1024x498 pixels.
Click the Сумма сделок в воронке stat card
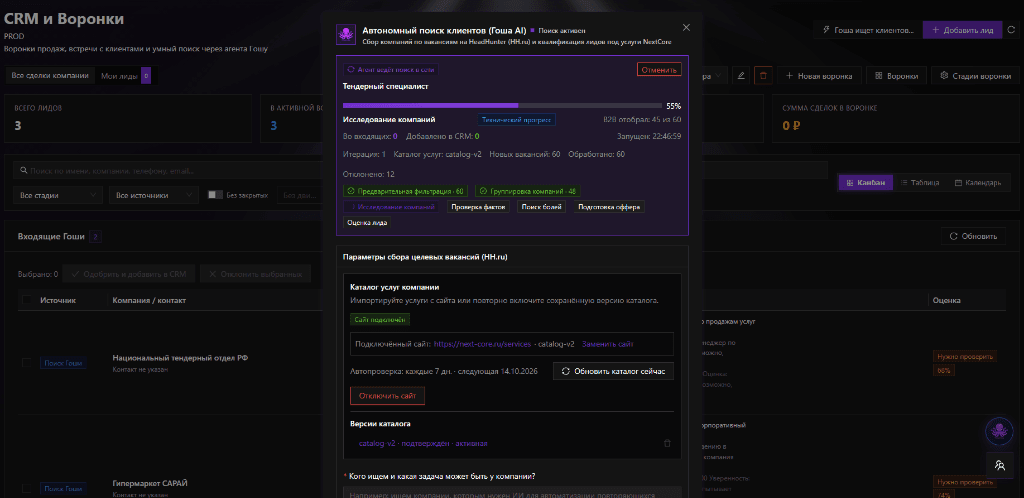coord(896,119)
